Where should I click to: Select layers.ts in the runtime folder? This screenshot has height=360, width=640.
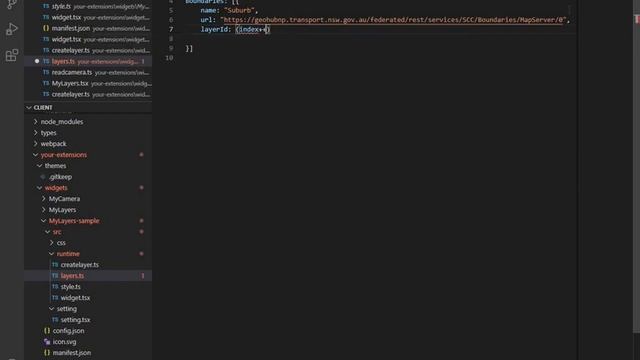[x=88, y=276]
